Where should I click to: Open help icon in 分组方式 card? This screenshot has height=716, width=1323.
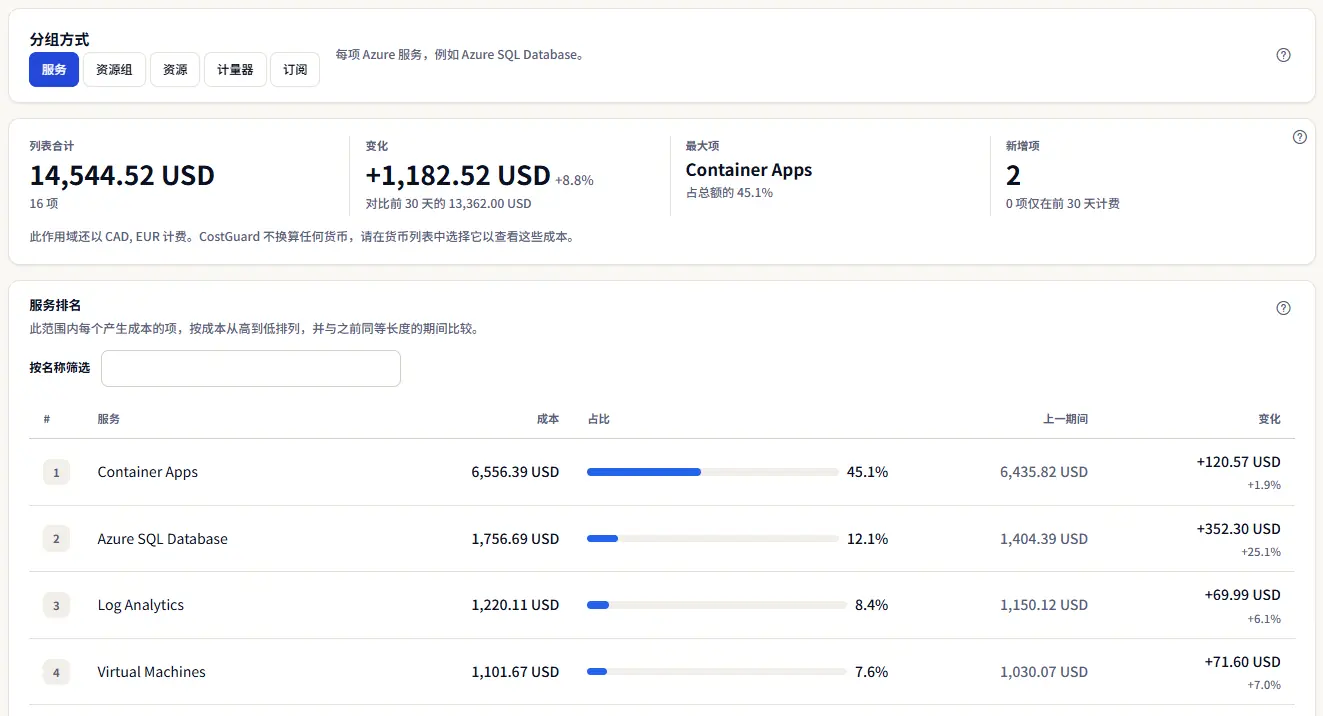pyautogui.click(x=1284, y=55)
